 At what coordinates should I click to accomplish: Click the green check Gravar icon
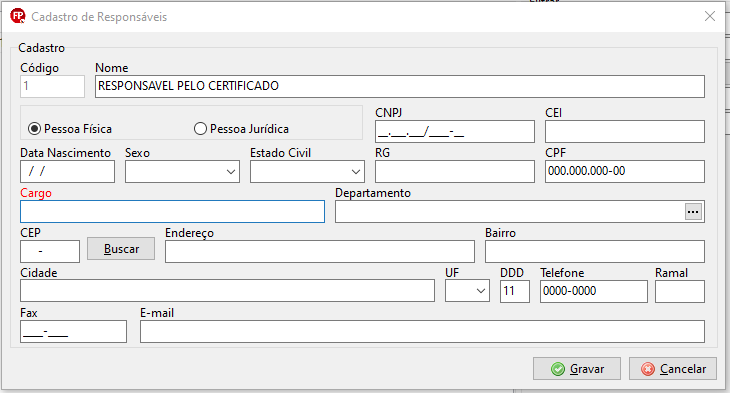(558, 369)
